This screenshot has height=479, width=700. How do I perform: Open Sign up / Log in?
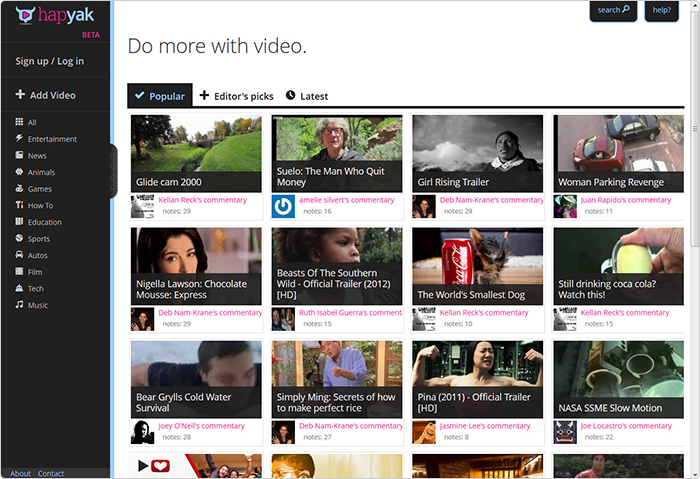50,61
